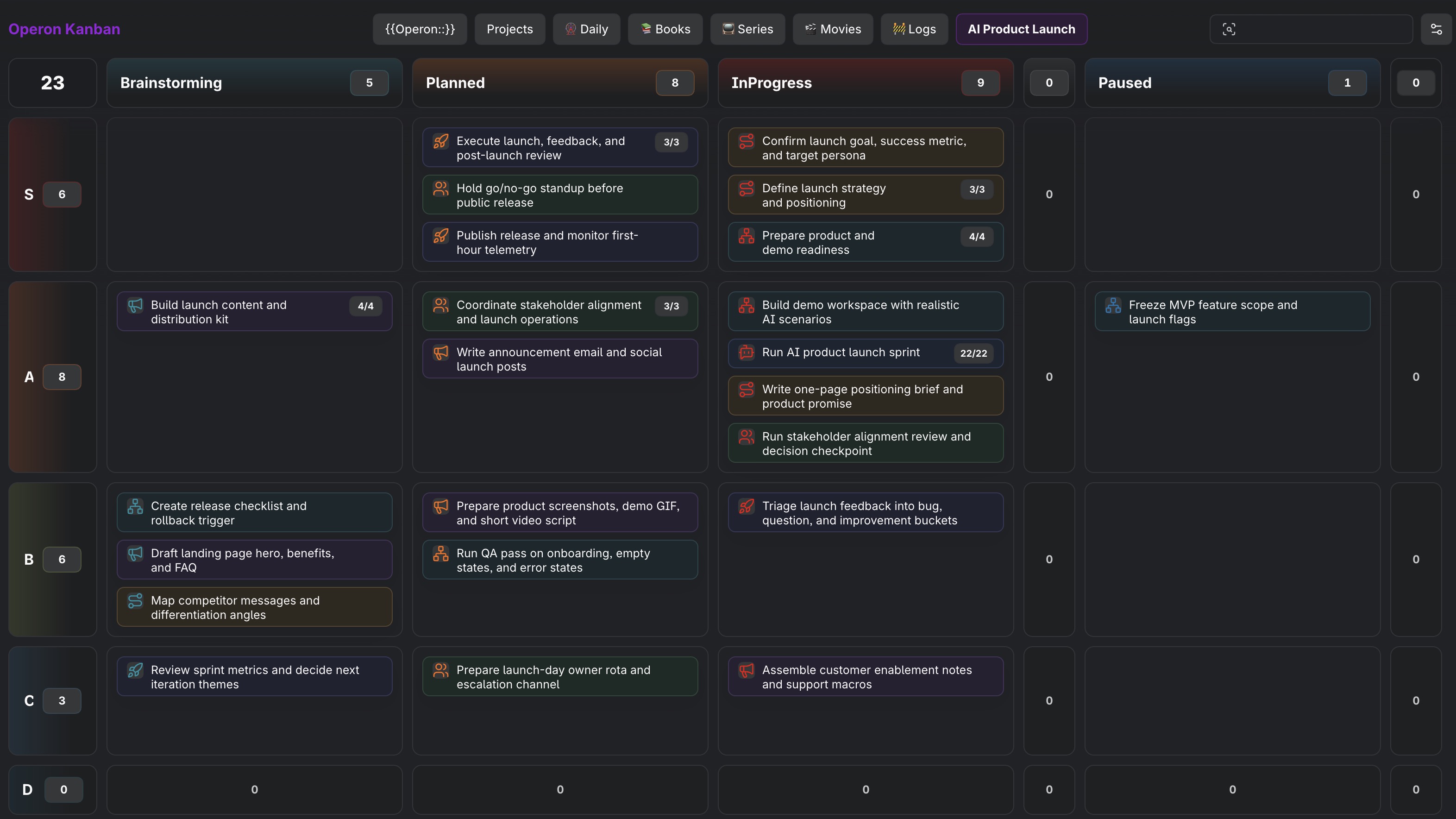This screenshot has height=819, width=1456.
Task: Open the Logs tab
Action: (x=915, y=29)
